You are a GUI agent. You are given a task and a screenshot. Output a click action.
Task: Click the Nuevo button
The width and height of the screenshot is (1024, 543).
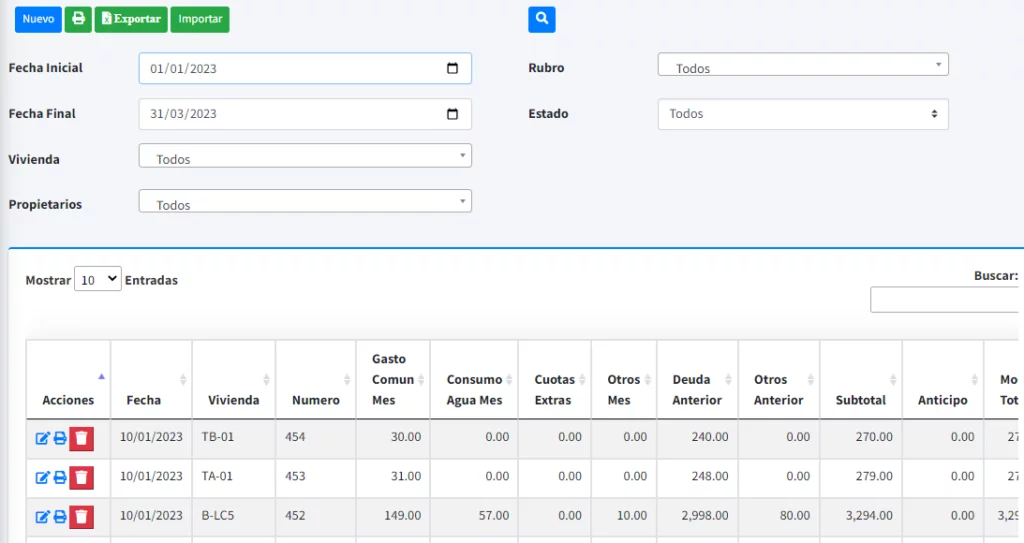point(38,19)
